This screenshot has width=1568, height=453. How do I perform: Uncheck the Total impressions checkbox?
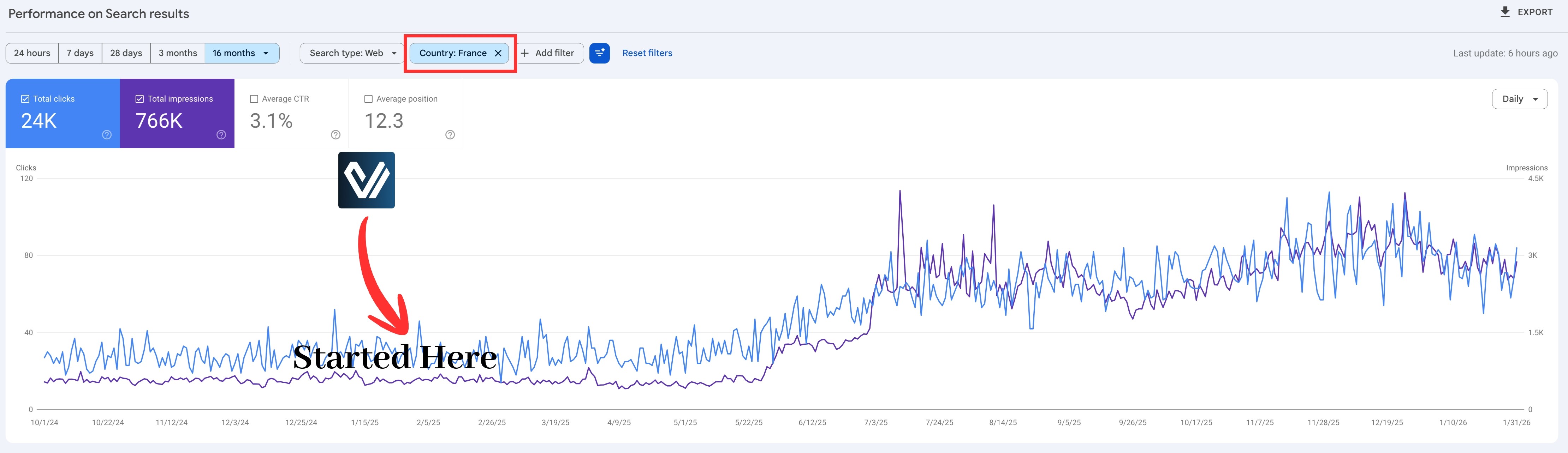[139, 99]
